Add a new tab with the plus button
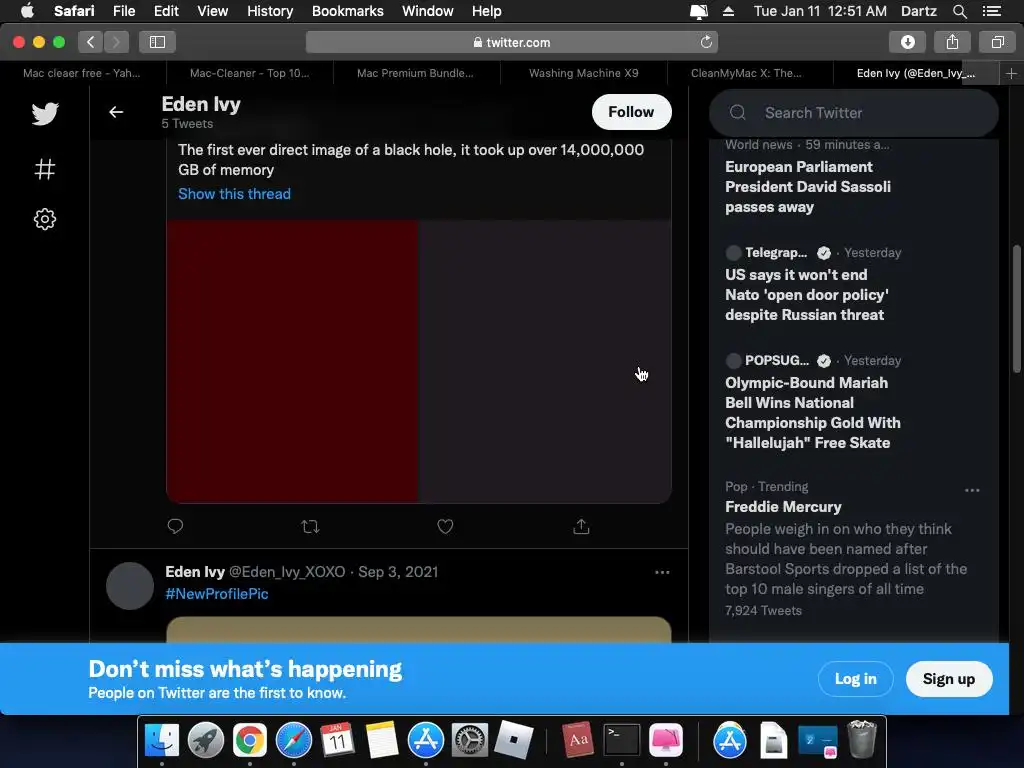The image size is (1024, 768). 1011,73
